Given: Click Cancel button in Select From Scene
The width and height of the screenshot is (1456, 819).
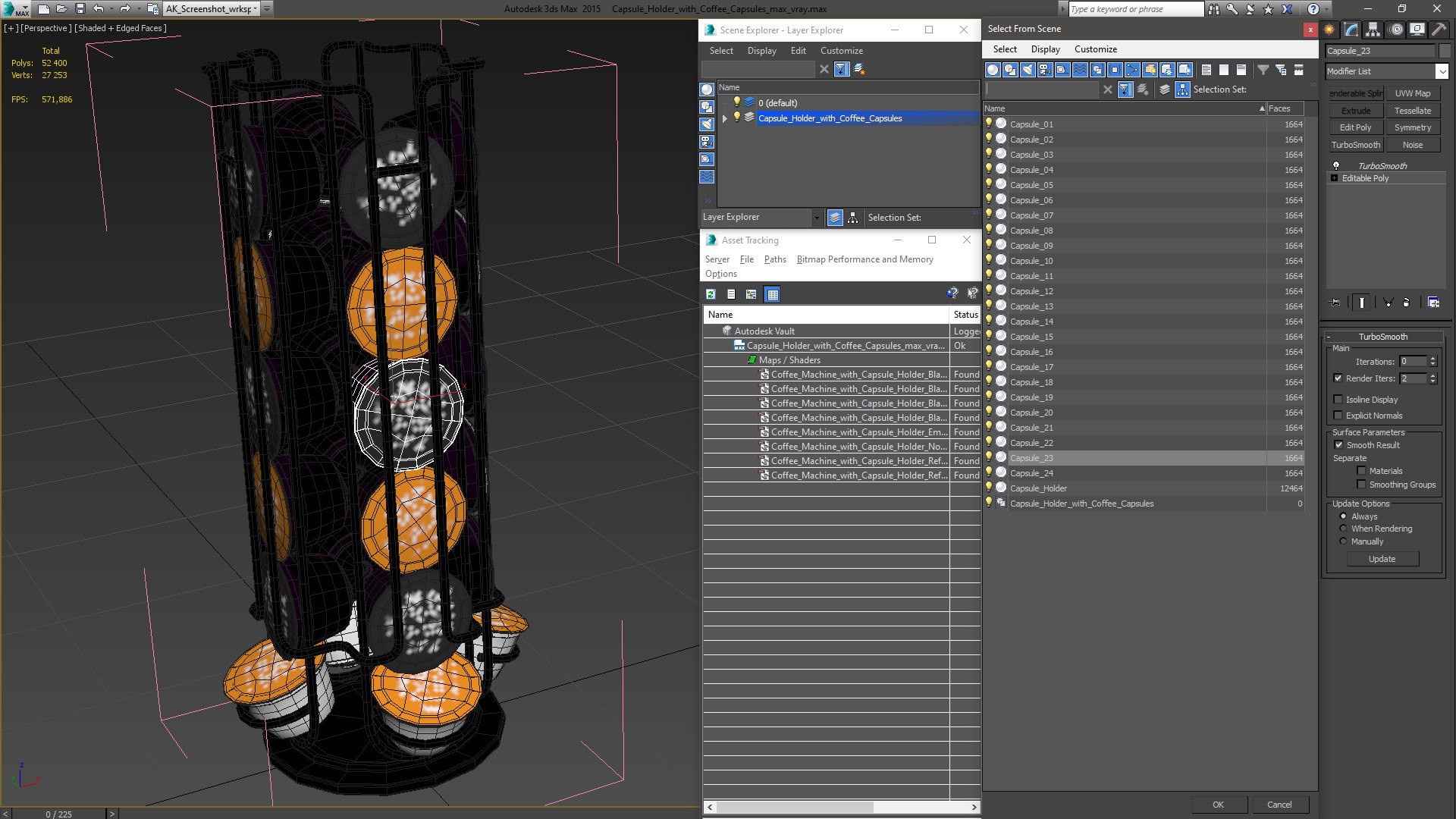Looking at the screenshot, I should (x=1279, y=805).
